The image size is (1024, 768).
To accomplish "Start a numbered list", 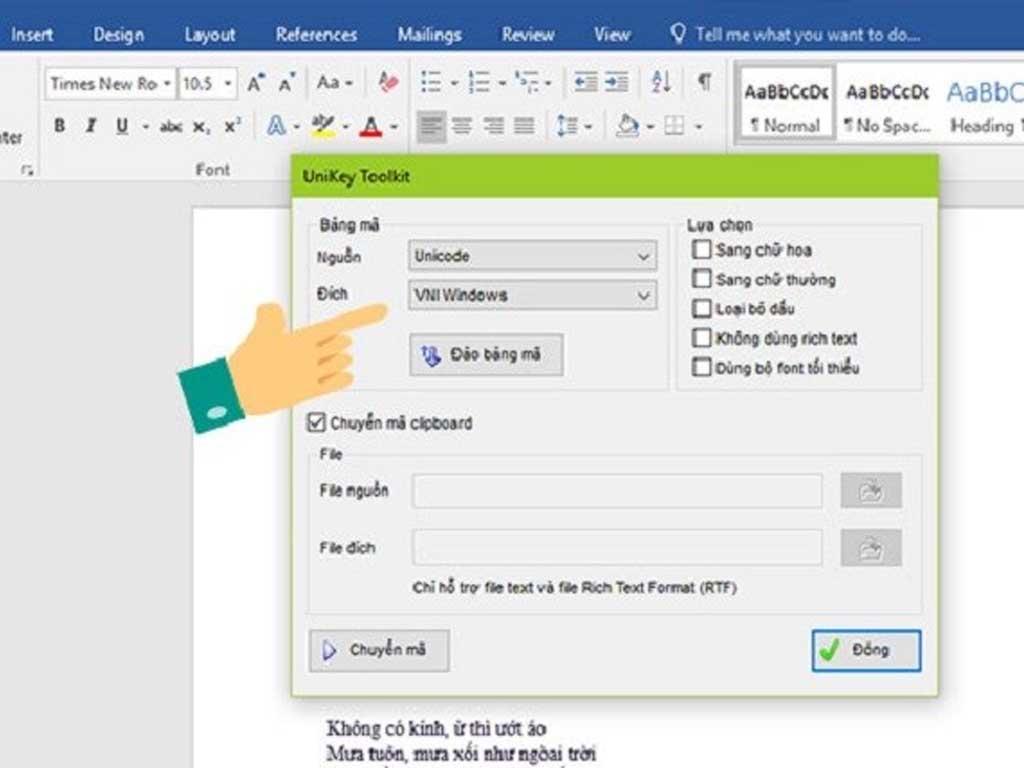I will (479, 83).
